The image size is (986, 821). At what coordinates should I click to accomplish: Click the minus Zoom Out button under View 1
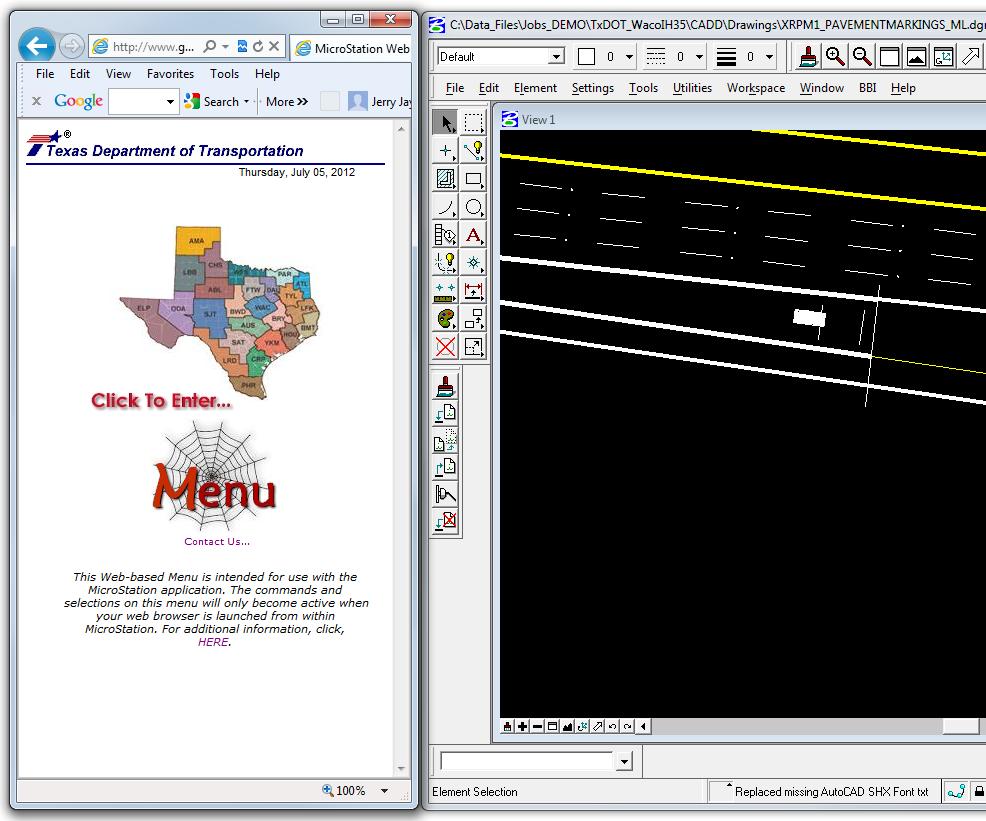click(537, 727)
